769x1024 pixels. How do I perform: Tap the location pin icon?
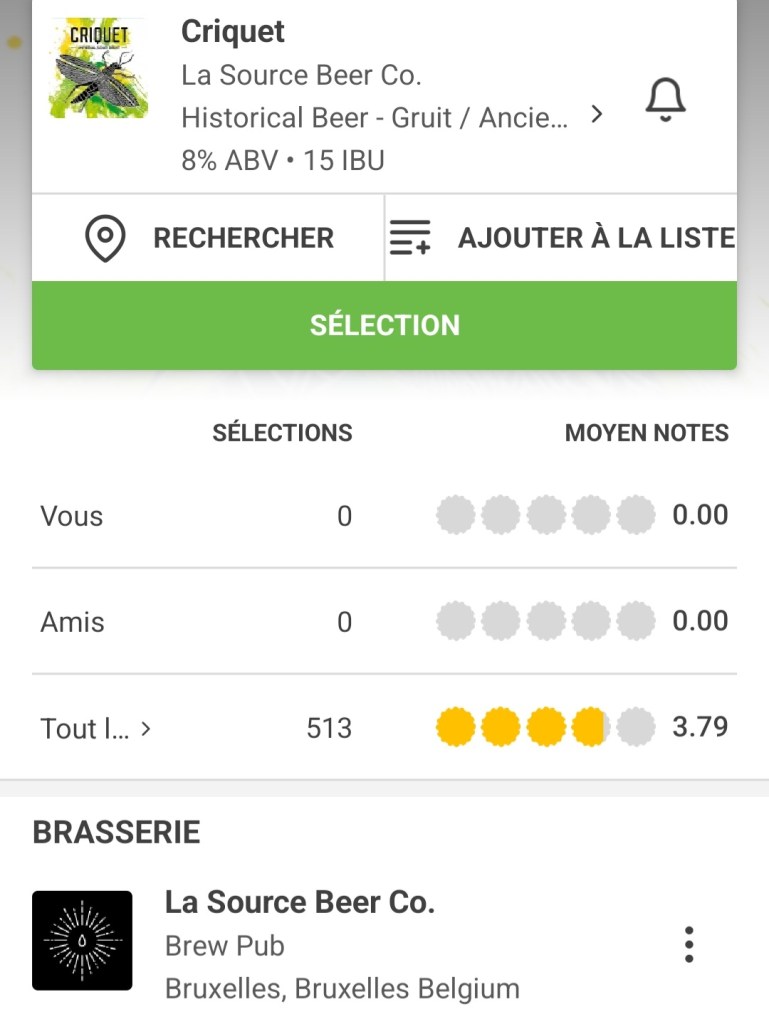click(105, 239)
